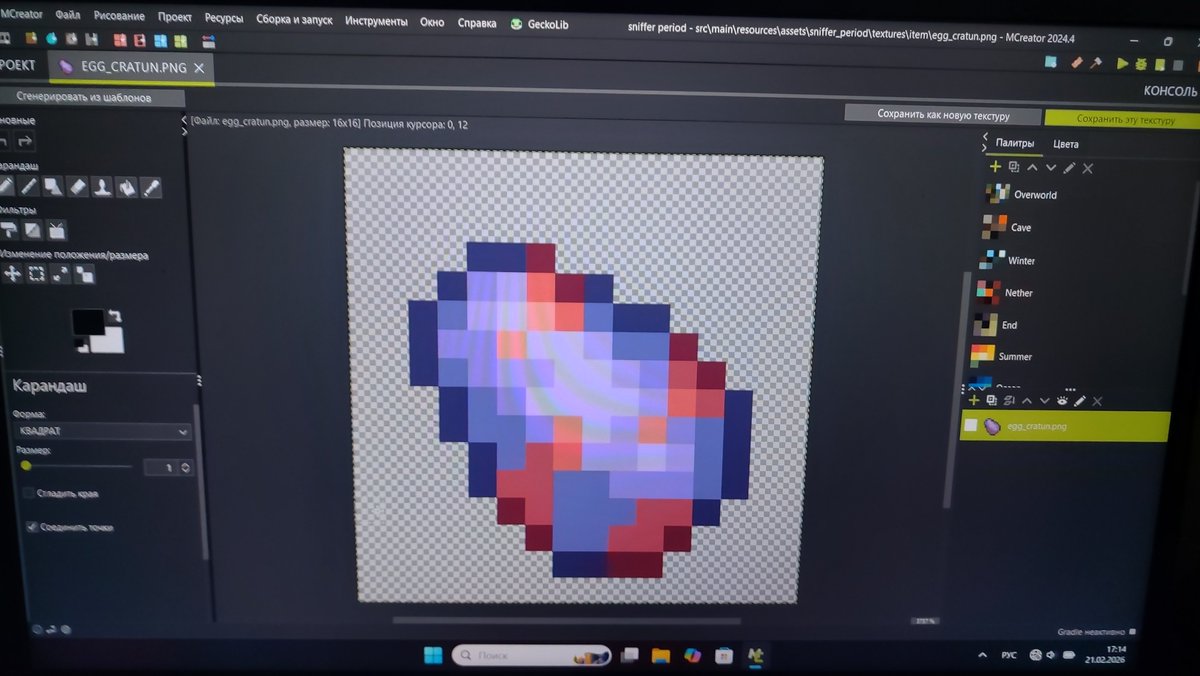Screen dimensions: 1200x676
Task: Enable the Сгладить края checkbox
Action: [28, 493]
